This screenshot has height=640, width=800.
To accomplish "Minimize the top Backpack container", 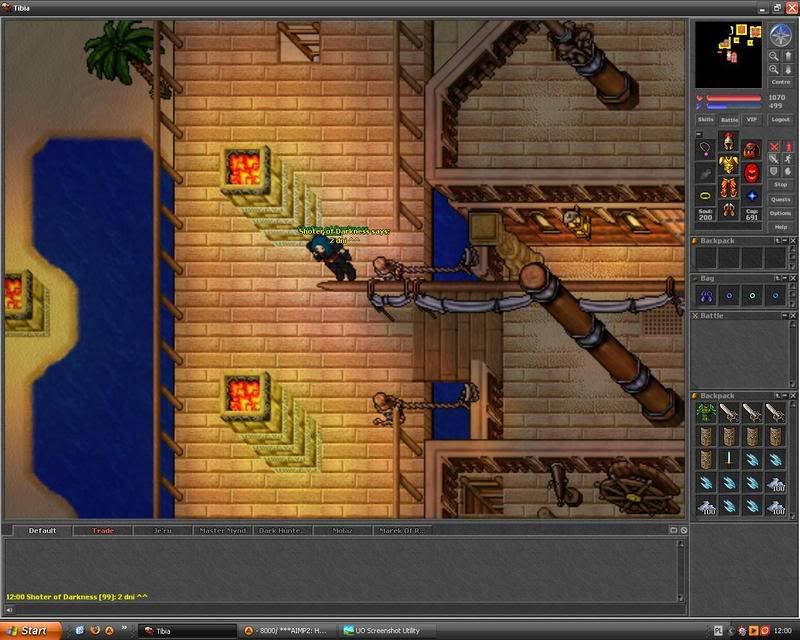I will (785, 240).
